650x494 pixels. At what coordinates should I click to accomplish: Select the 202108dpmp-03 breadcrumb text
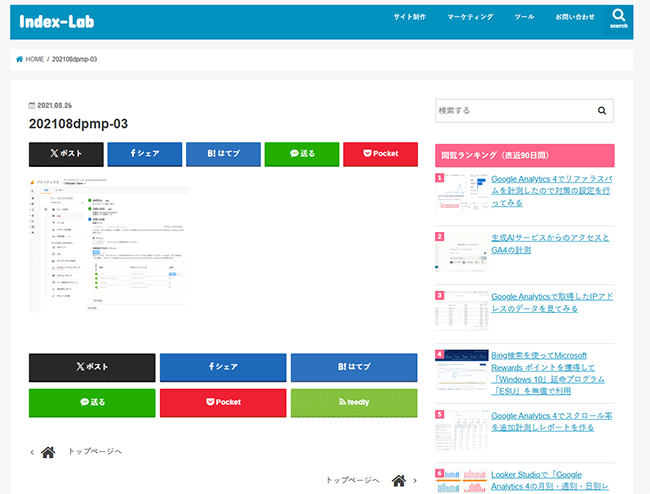coord(74,59)
